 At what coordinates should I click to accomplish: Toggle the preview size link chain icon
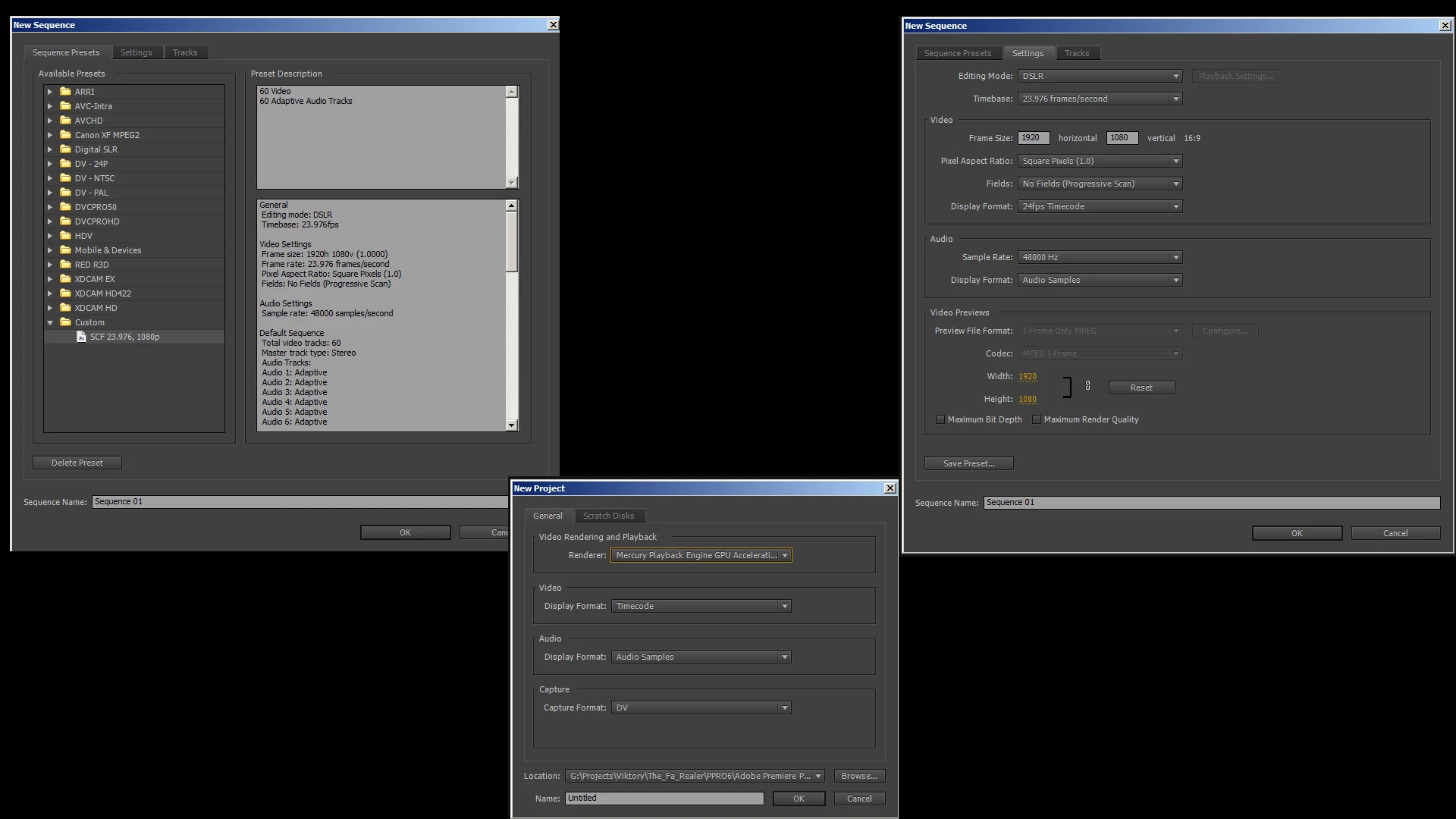[1087, 386]
